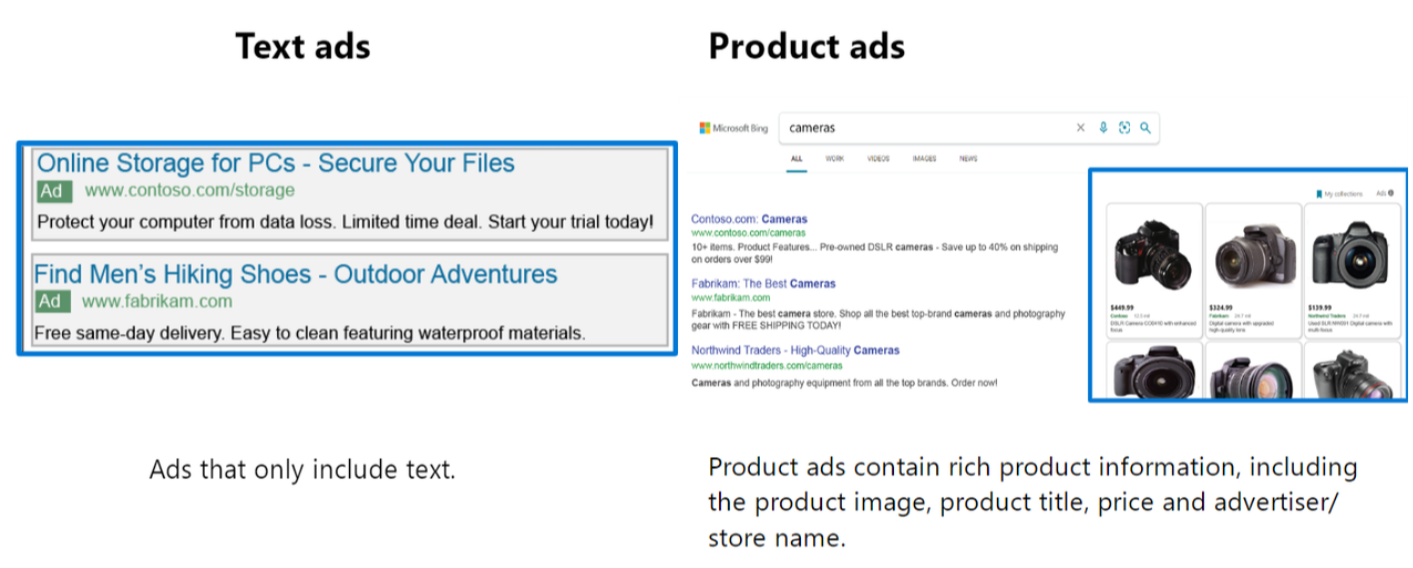
Task: Click the green Ad badge for fabrikam.com
Action: [51, 301]
